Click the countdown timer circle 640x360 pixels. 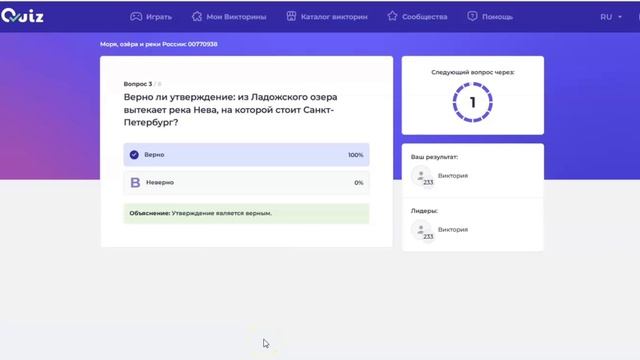[x=473, y=102]
